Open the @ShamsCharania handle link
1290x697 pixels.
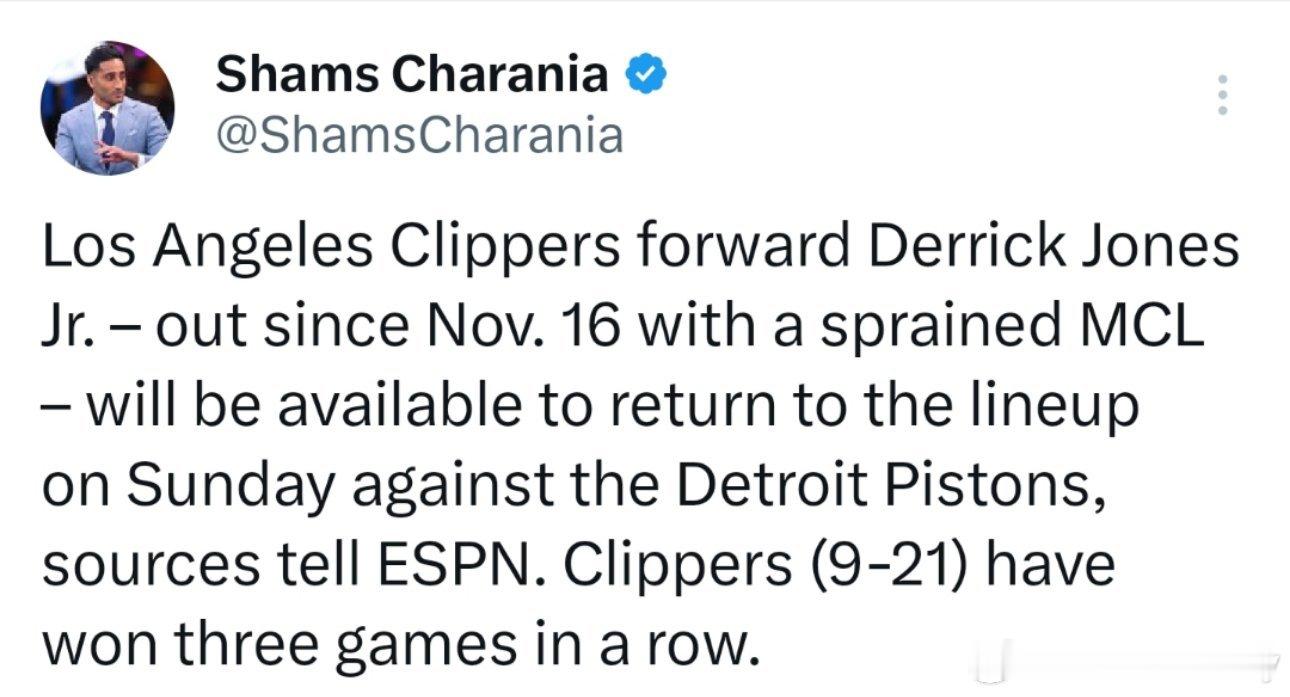click(x=420, y=134)
